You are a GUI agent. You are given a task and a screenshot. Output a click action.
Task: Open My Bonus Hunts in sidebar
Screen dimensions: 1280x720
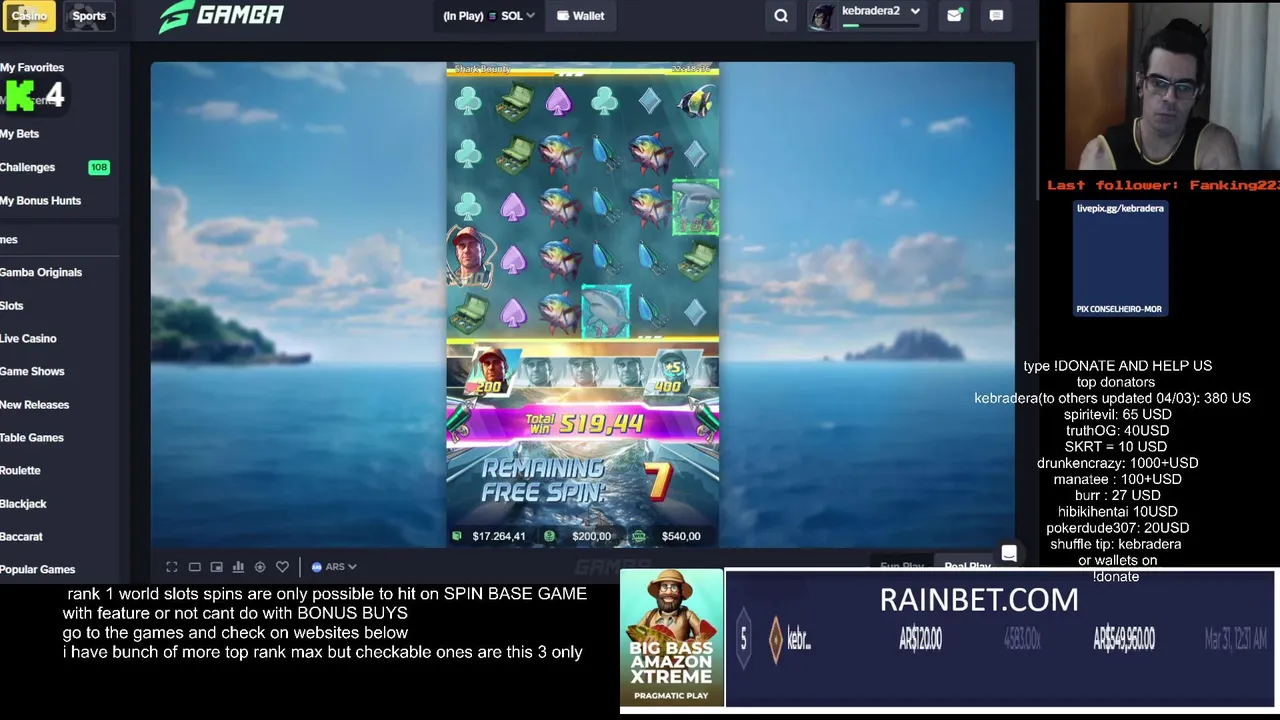pyautogui.click(x=41, y=200)
